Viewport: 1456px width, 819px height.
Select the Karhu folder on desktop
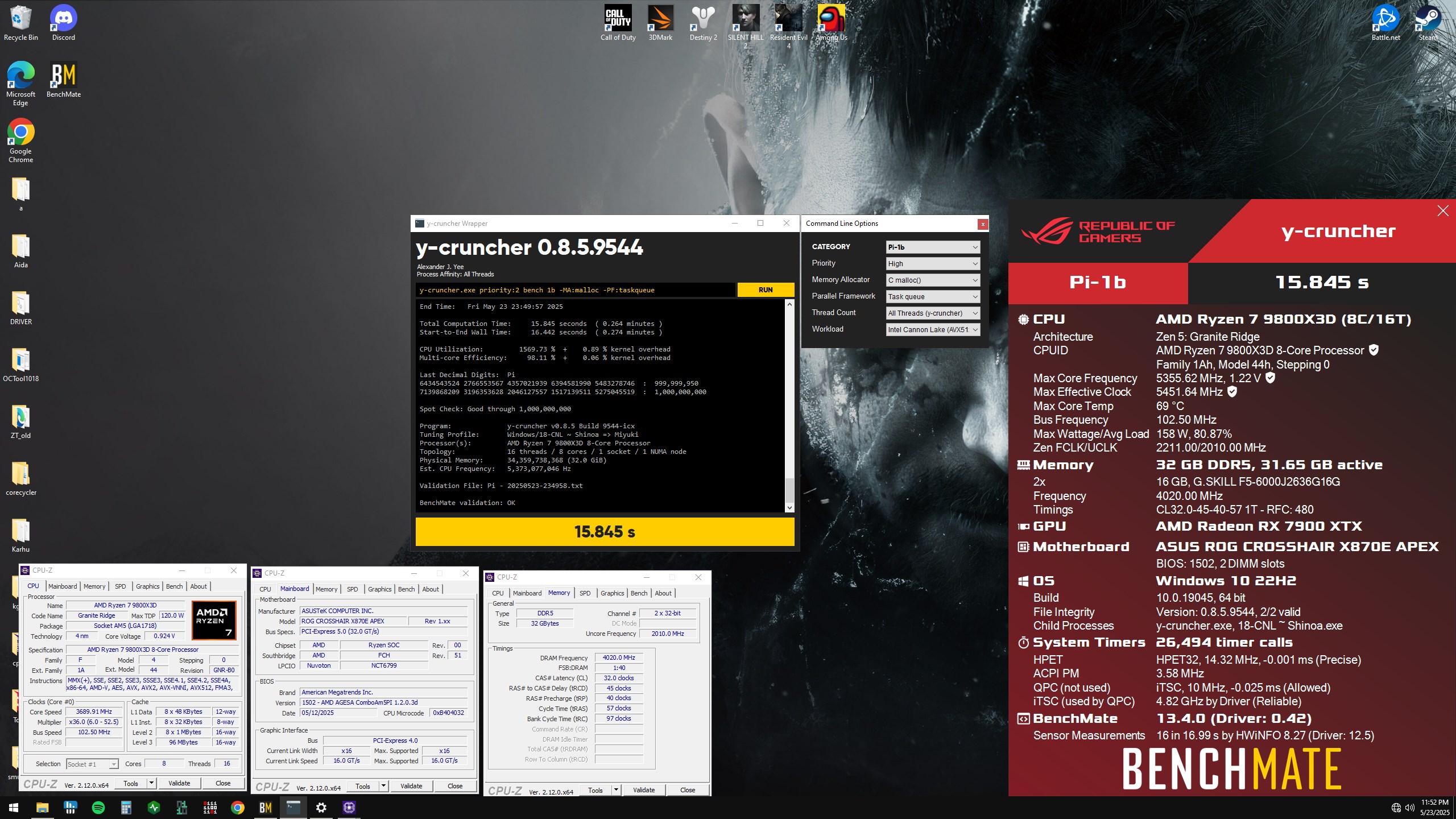point(20,535)
